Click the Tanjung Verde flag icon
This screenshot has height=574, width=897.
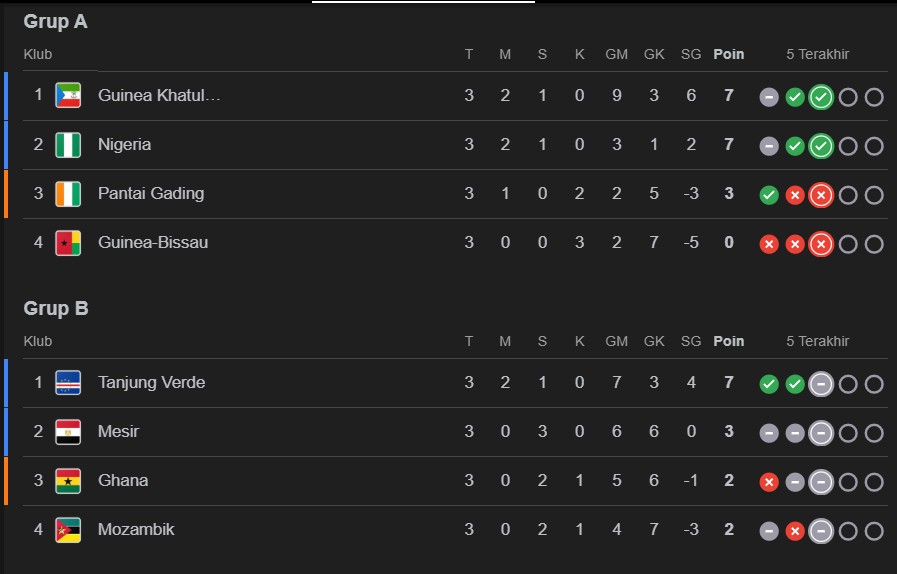[x=68, y=383]
